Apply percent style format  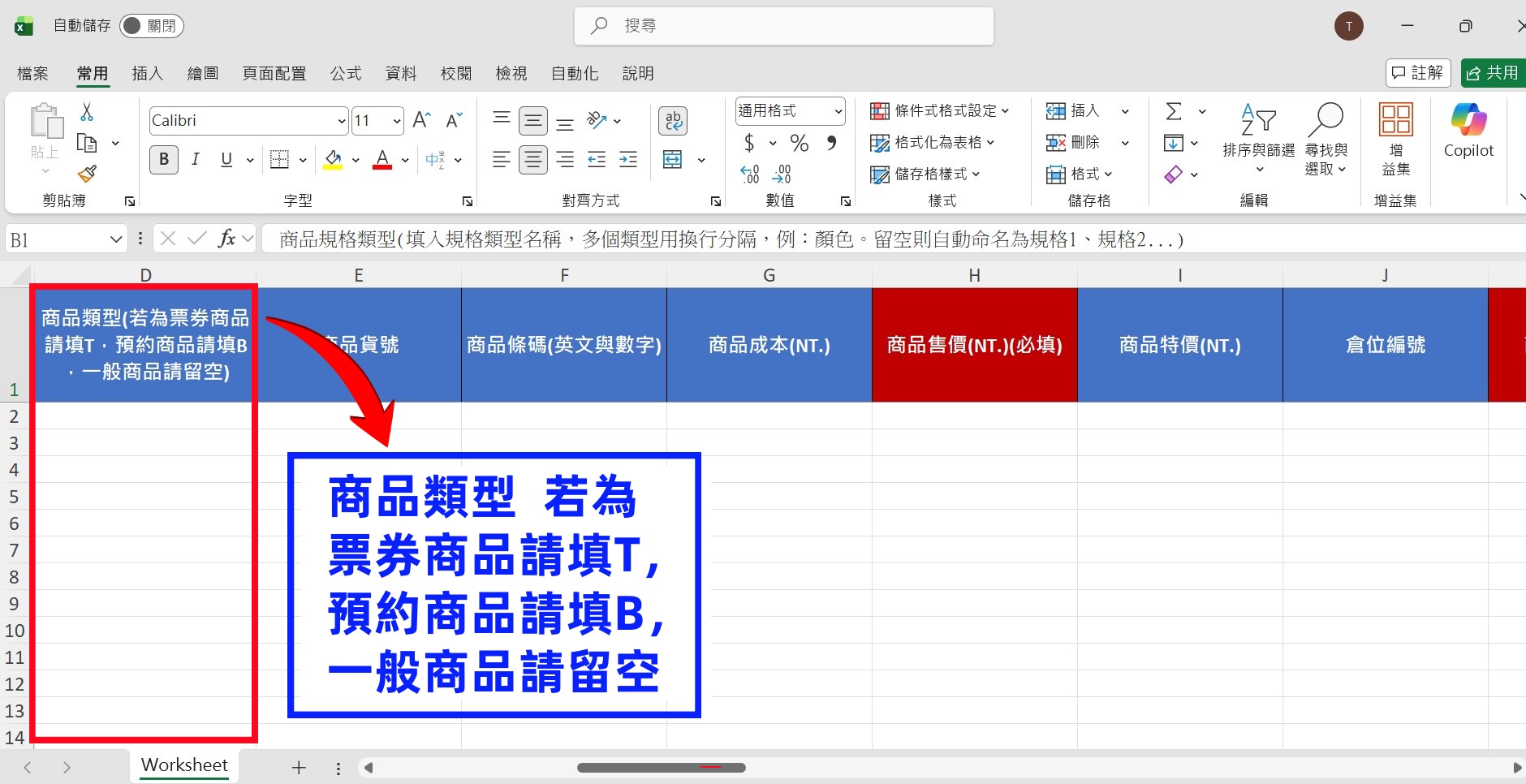pos(800,144)
